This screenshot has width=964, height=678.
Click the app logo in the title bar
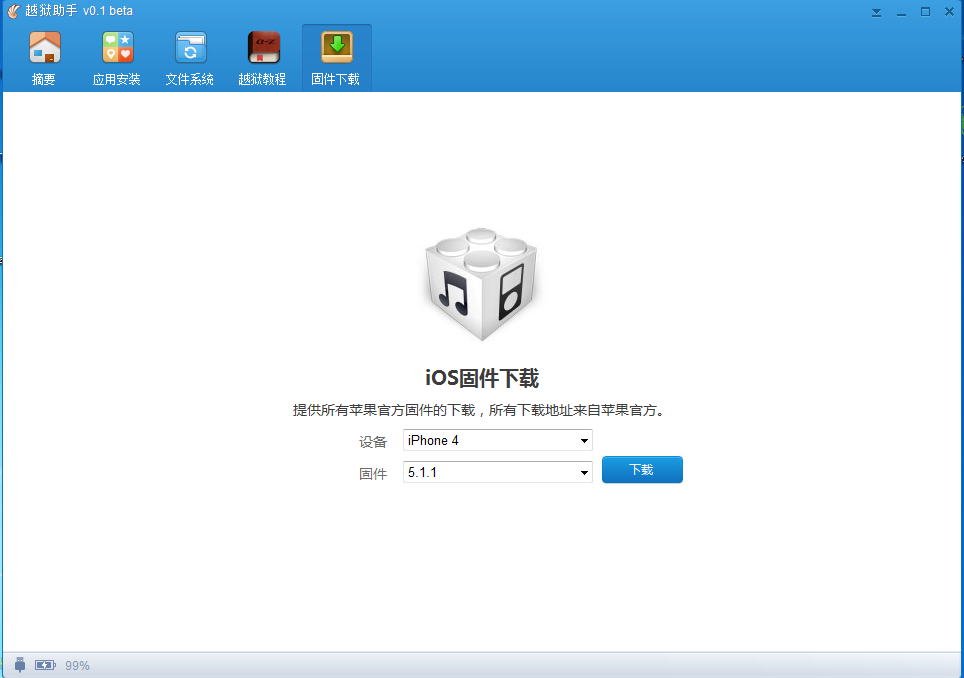[13, 11]
